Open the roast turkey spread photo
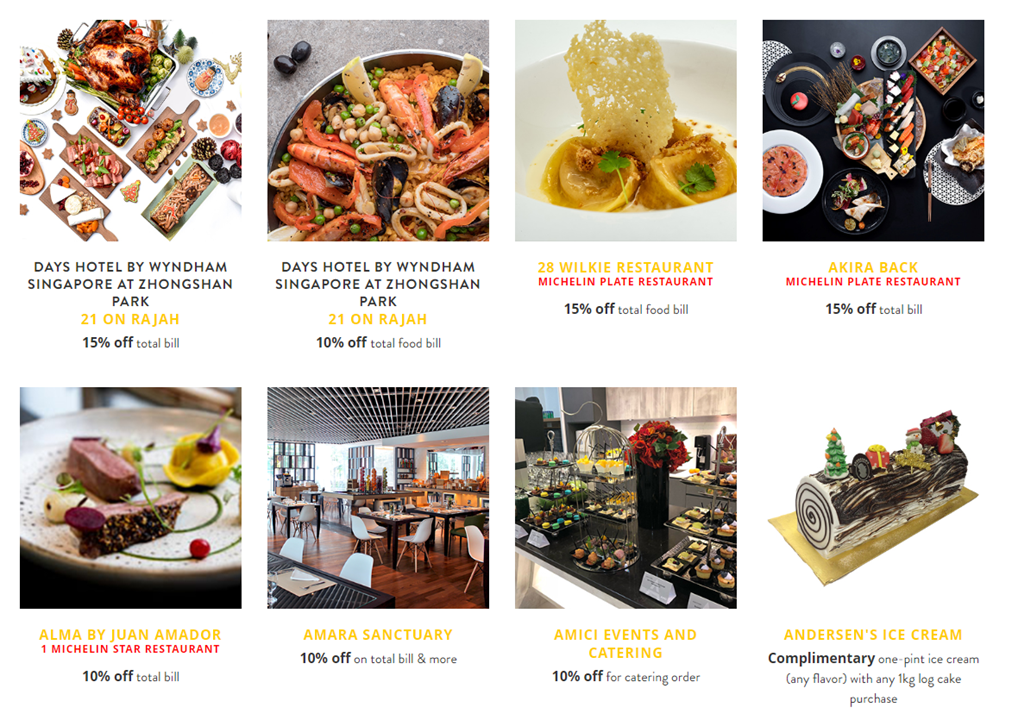1018x720 pixels. (130, 130)
